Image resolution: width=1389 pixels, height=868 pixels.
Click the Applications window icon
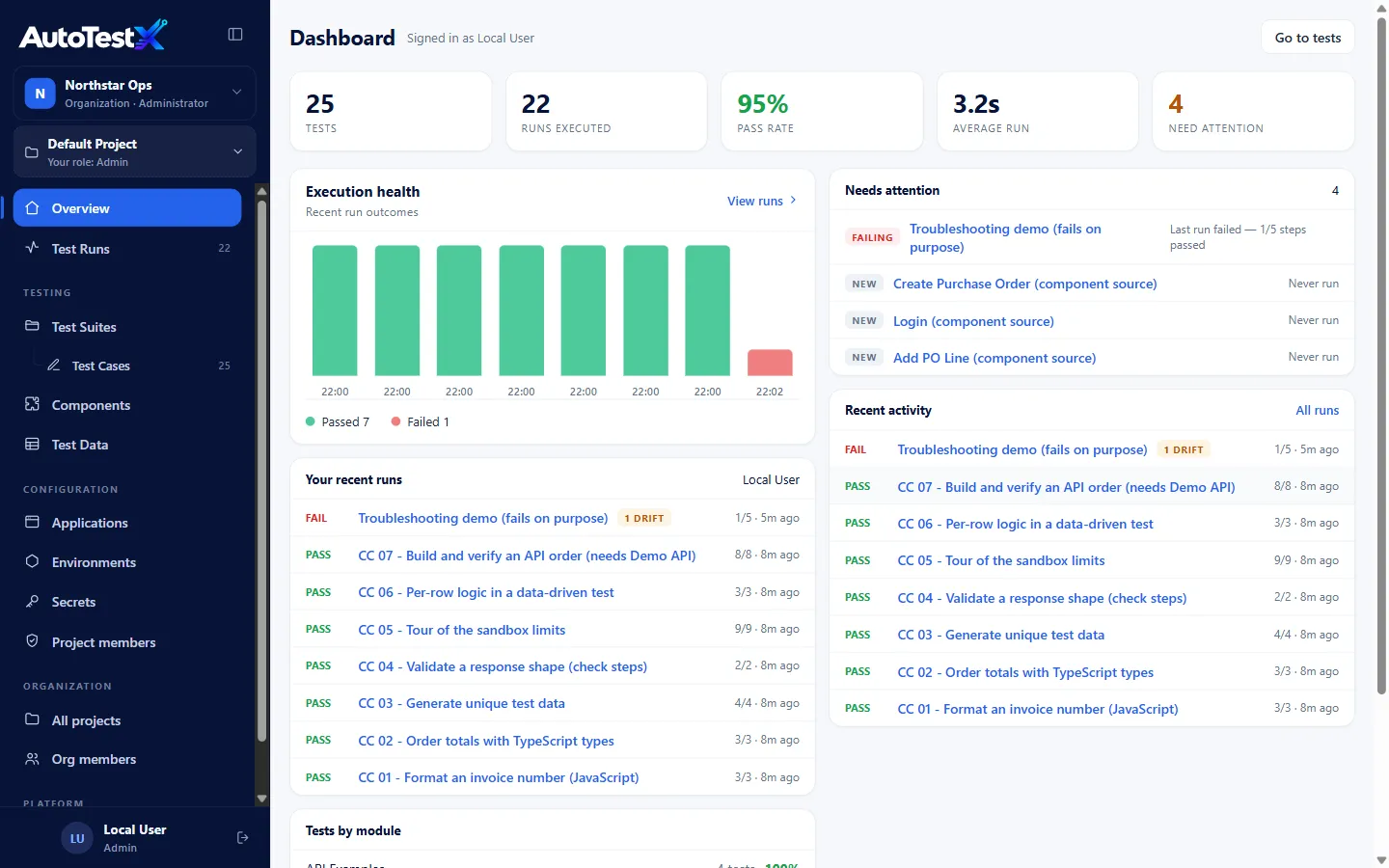[x=32, y=522]
